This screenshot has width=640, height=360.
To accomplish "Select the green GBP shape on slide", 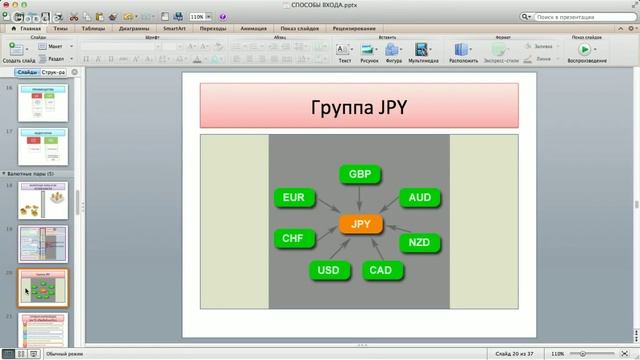I will [360, 174].
